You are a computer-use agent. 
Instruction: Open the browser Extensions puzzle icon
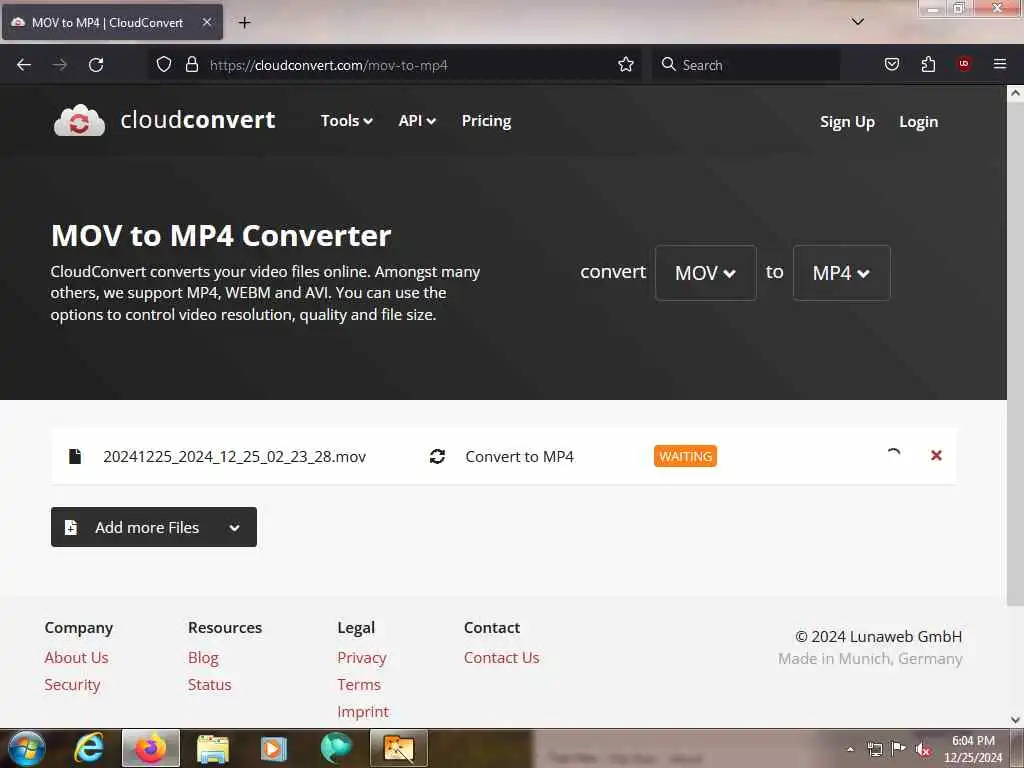coord(928,64)
